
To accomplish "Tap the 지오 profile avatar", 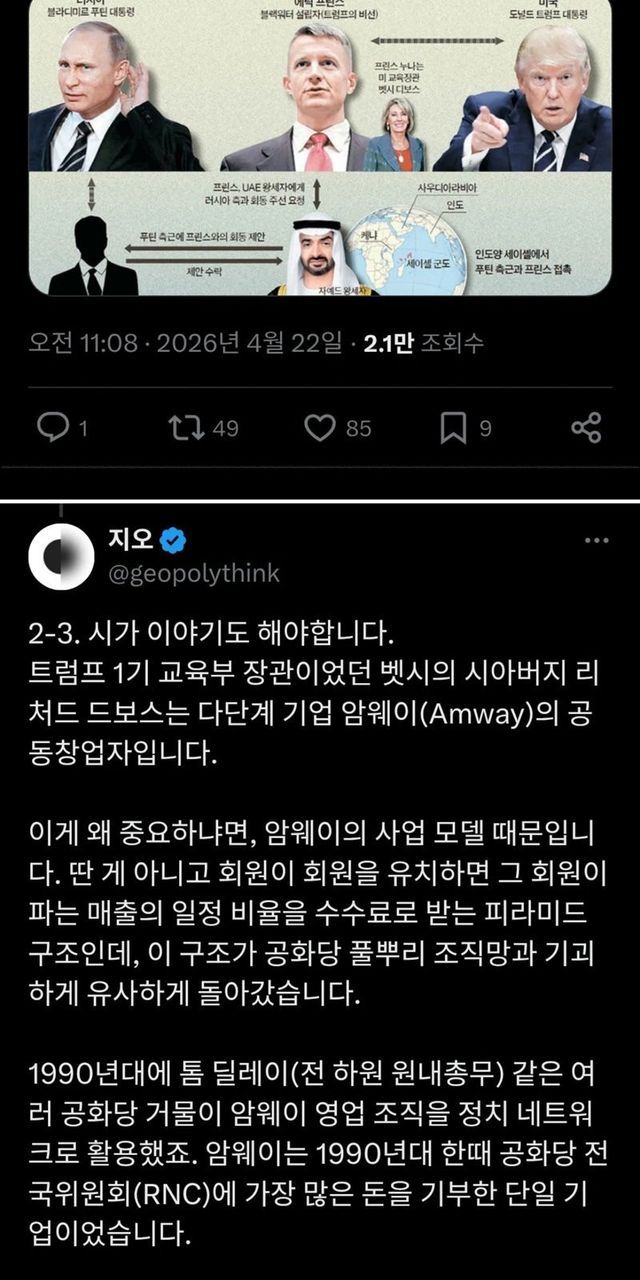I will click(61, 555).
